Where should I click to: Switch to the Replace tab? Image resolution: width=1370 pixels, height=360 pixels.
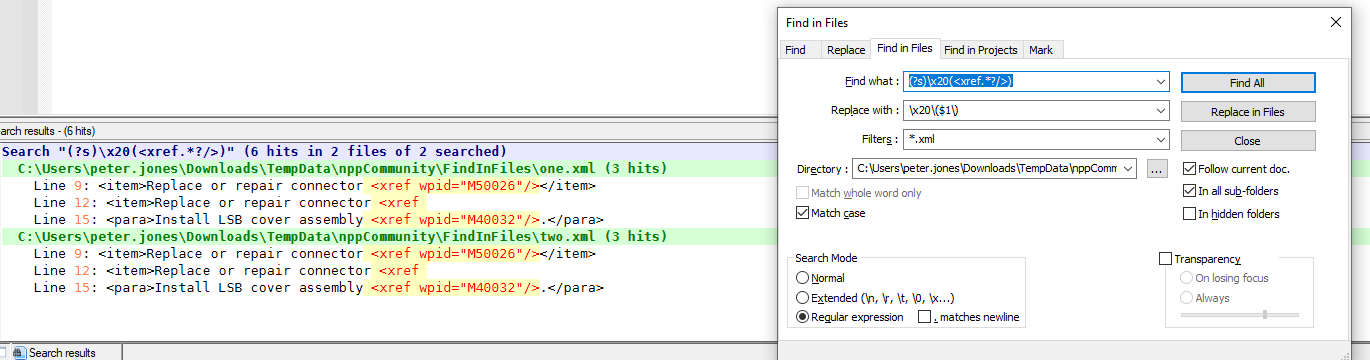(845, 49)
